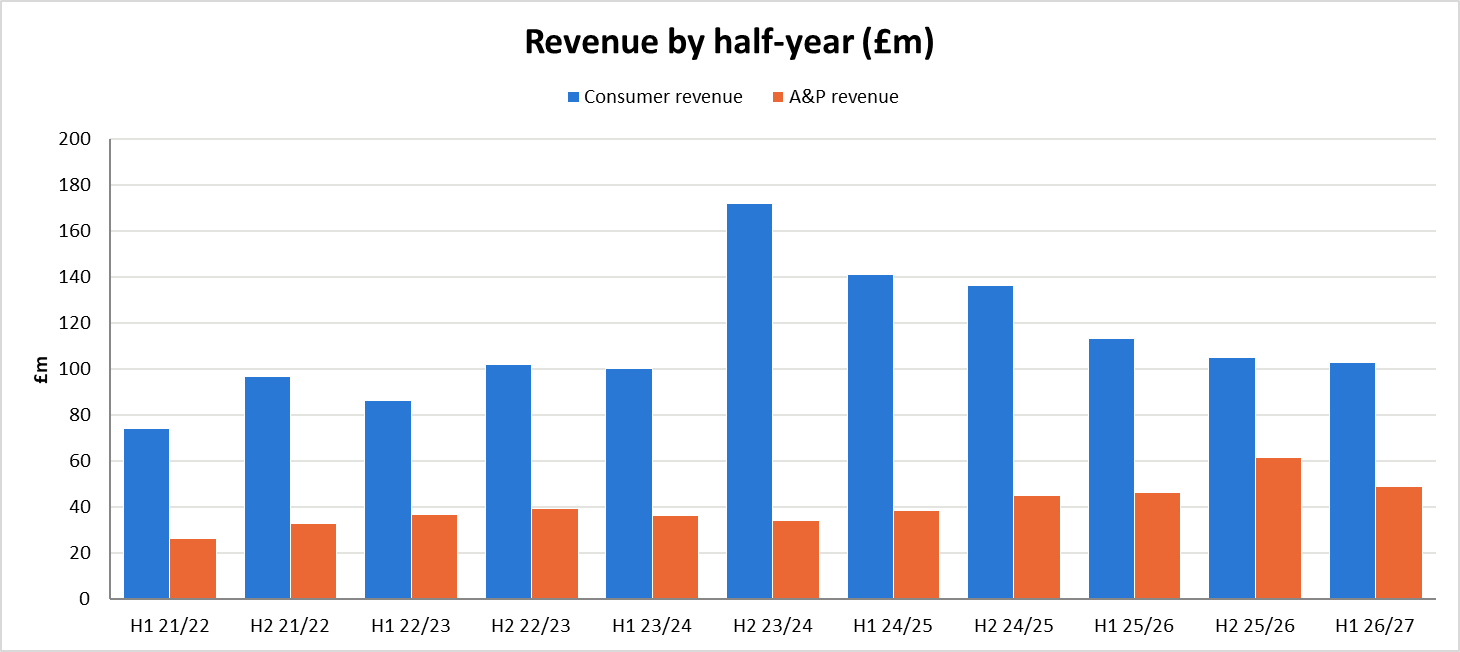Select the blue bar for H1 21/22
Screen dimensions: 1460x652
coord(146,514)
